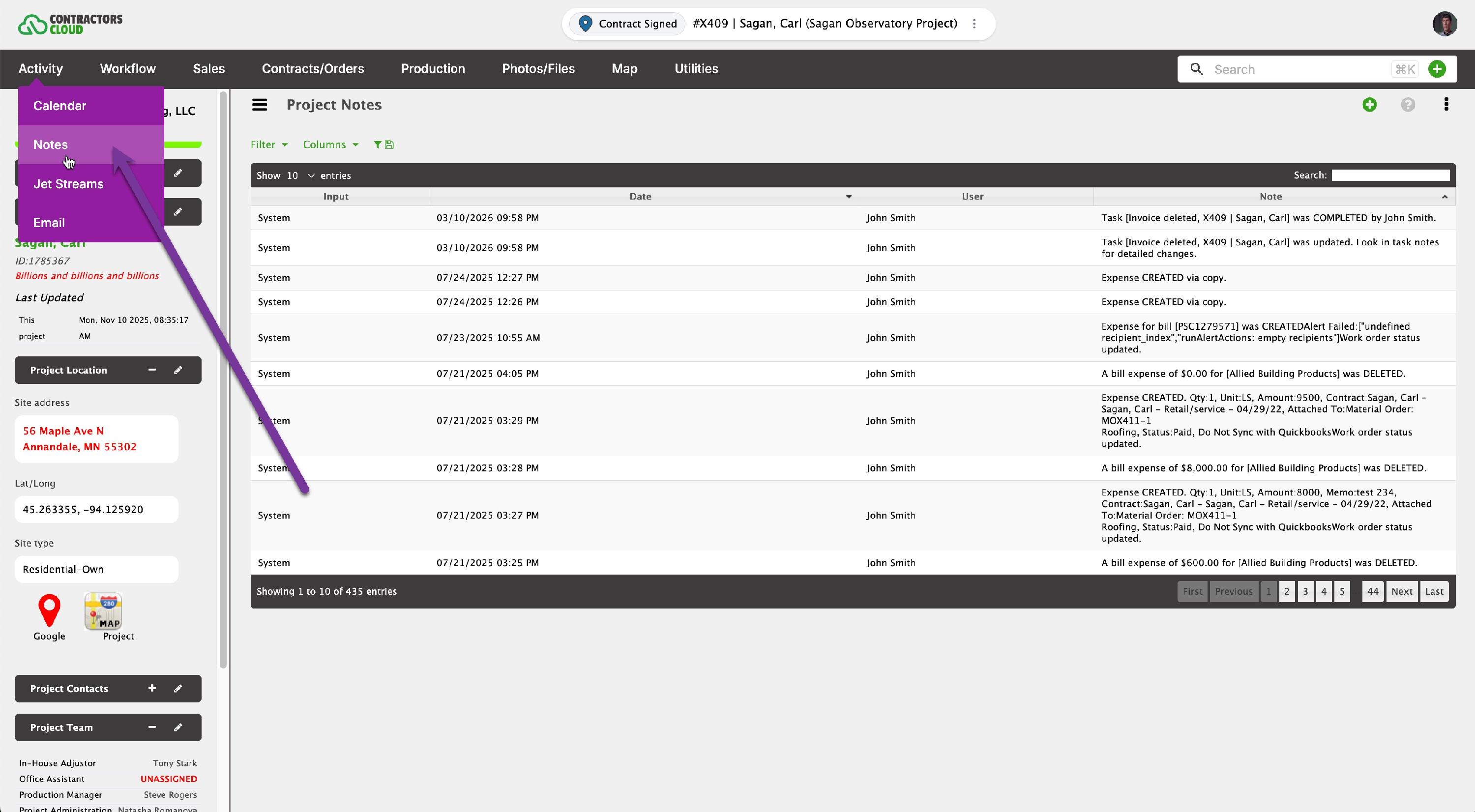This screenshot has height=812, width=1475.
Task: Open the Filter dropdown
Action: click(x=268, y=145)
